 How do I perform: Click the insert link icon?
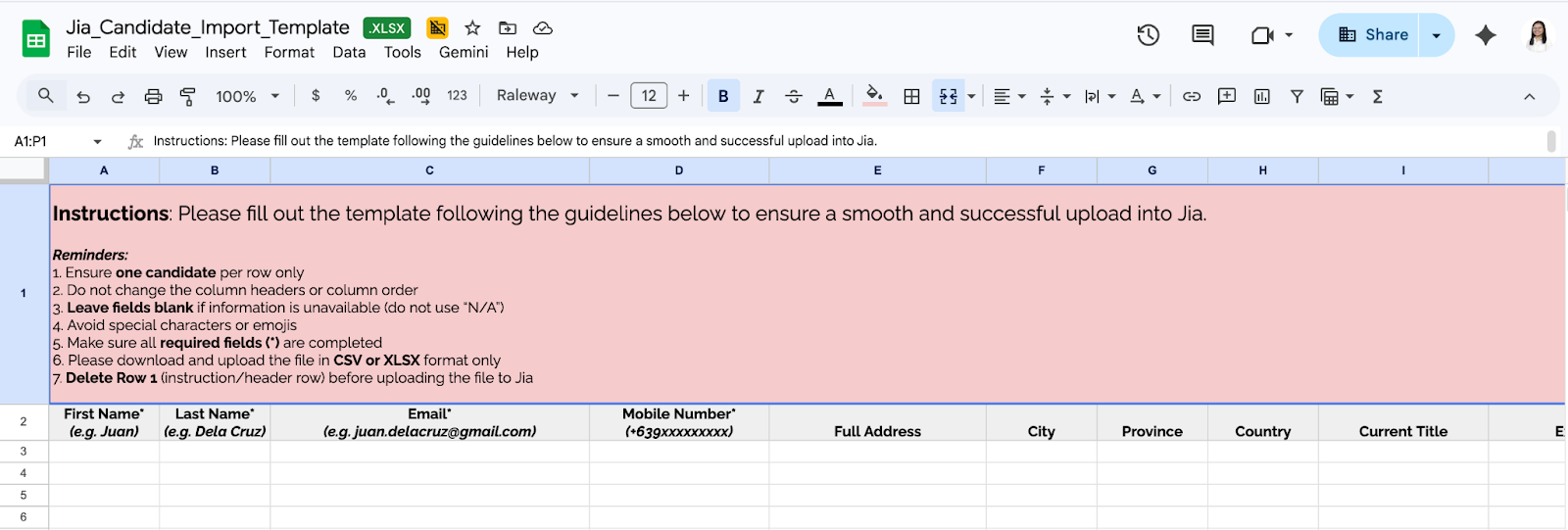click(x=1192, y=96)
